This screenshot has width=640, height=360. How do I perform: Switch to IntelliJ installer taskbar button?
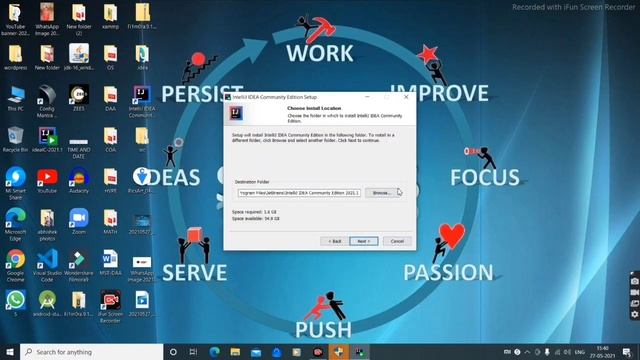click(360, 352)
